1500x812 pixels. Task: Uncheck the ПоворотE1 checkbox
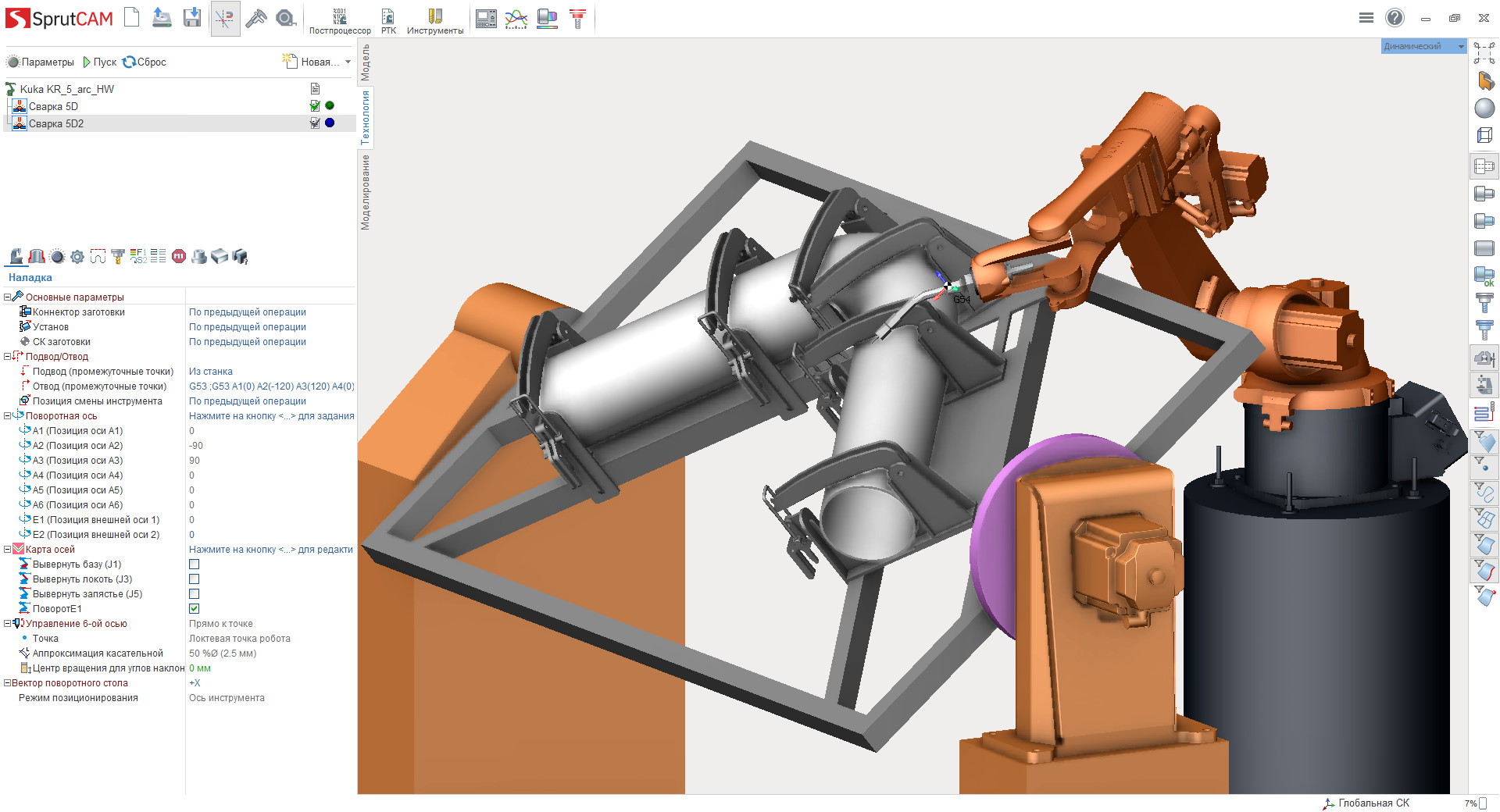tap(195, 609)
